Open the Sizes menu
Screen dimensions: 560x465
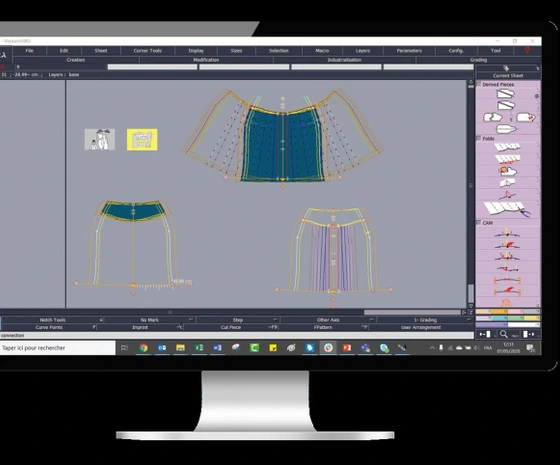click(236, 51)
